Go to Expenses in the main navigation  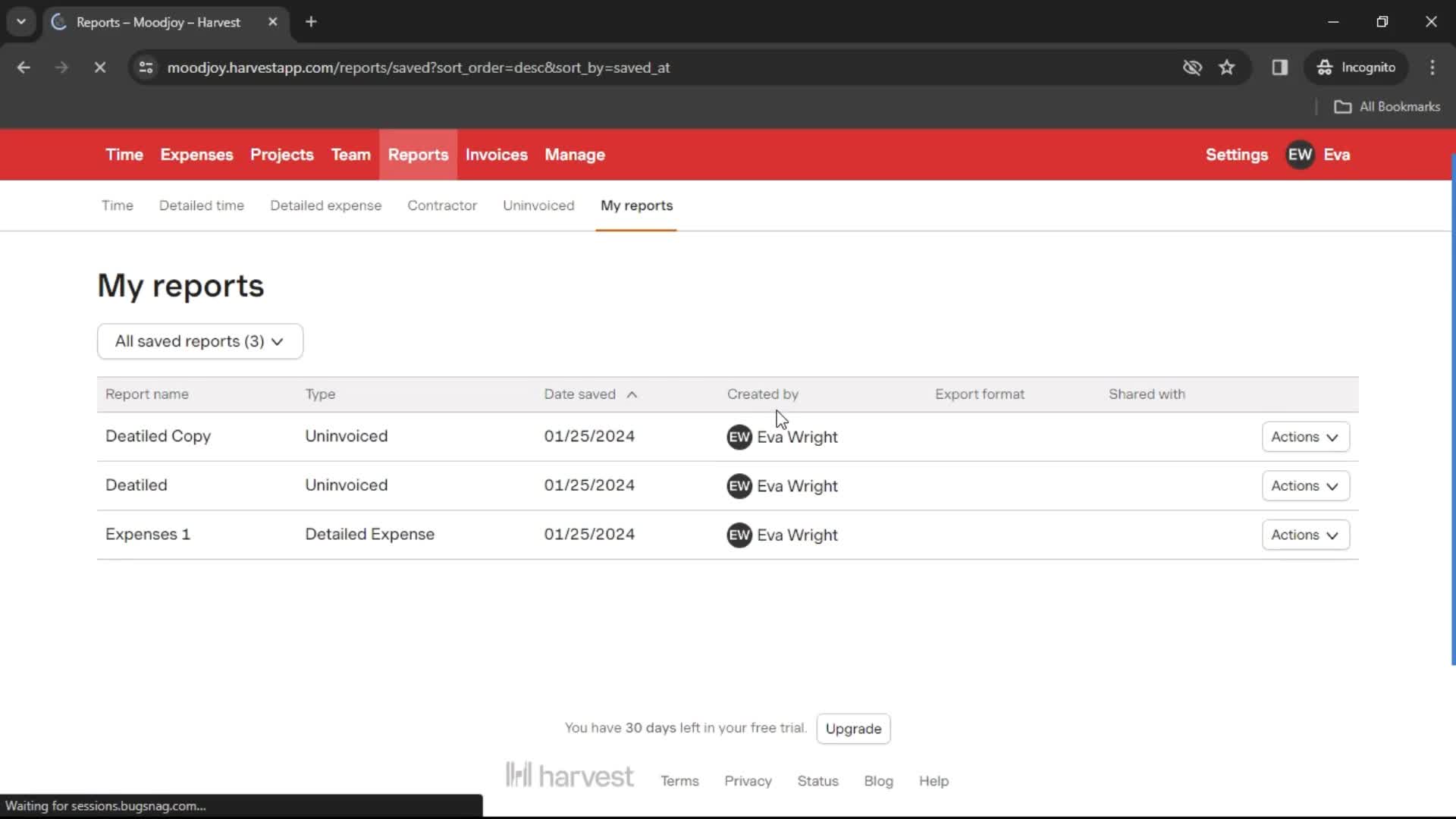coord(196,155)
